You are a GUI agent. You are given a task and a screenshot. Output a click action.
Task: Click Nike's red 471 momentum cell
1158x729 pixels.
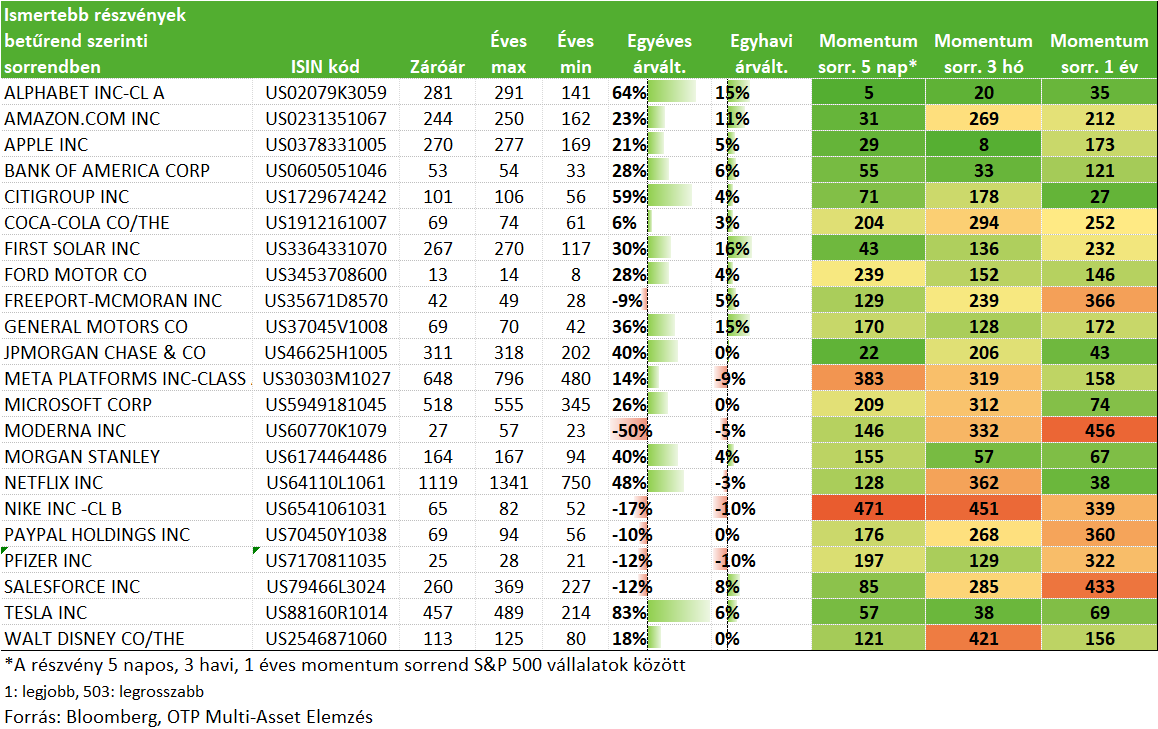[x=868, y=508]
